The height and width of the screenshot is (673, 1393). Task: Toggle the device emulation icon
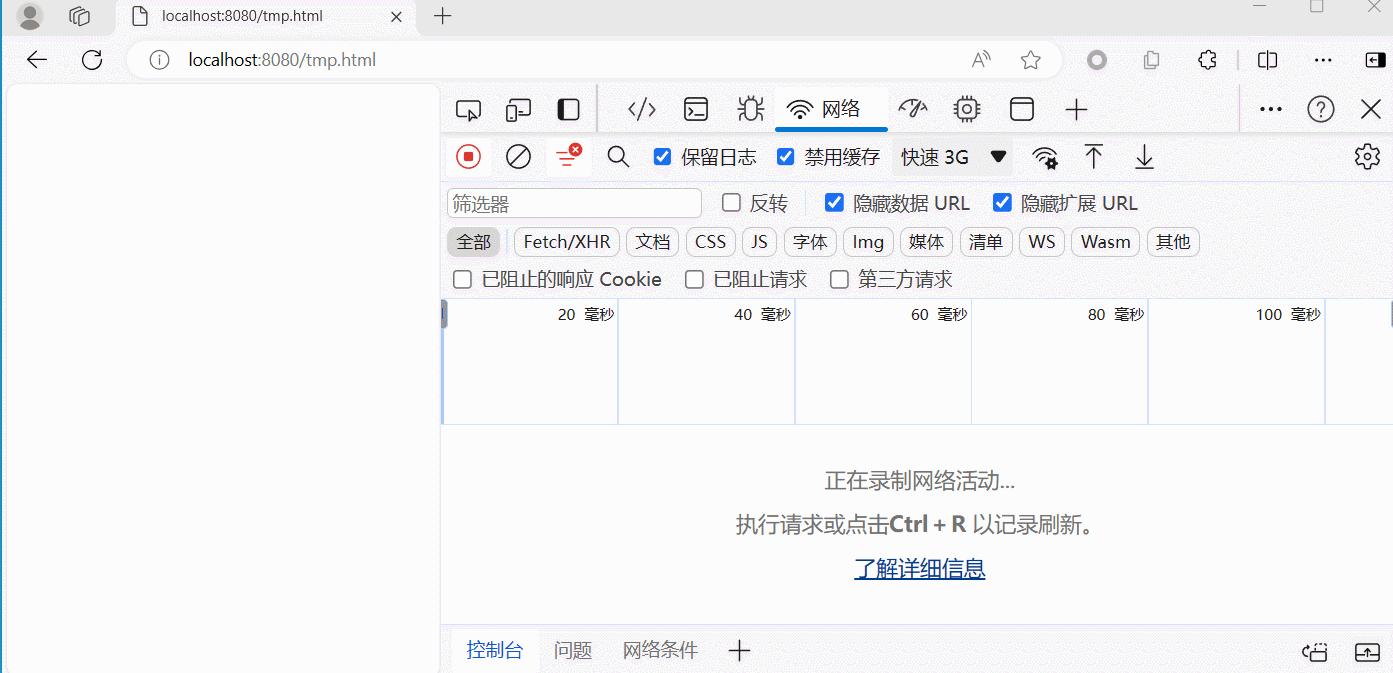click(518, 109)
